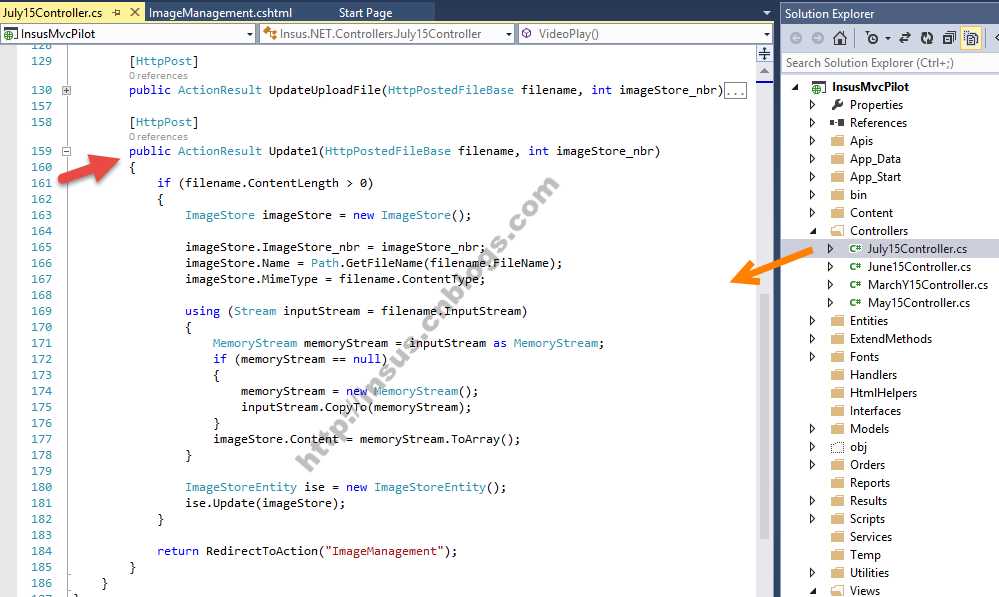The image size is (999, 597).
Task: Select the Orders folder
Action: (867, 464)
